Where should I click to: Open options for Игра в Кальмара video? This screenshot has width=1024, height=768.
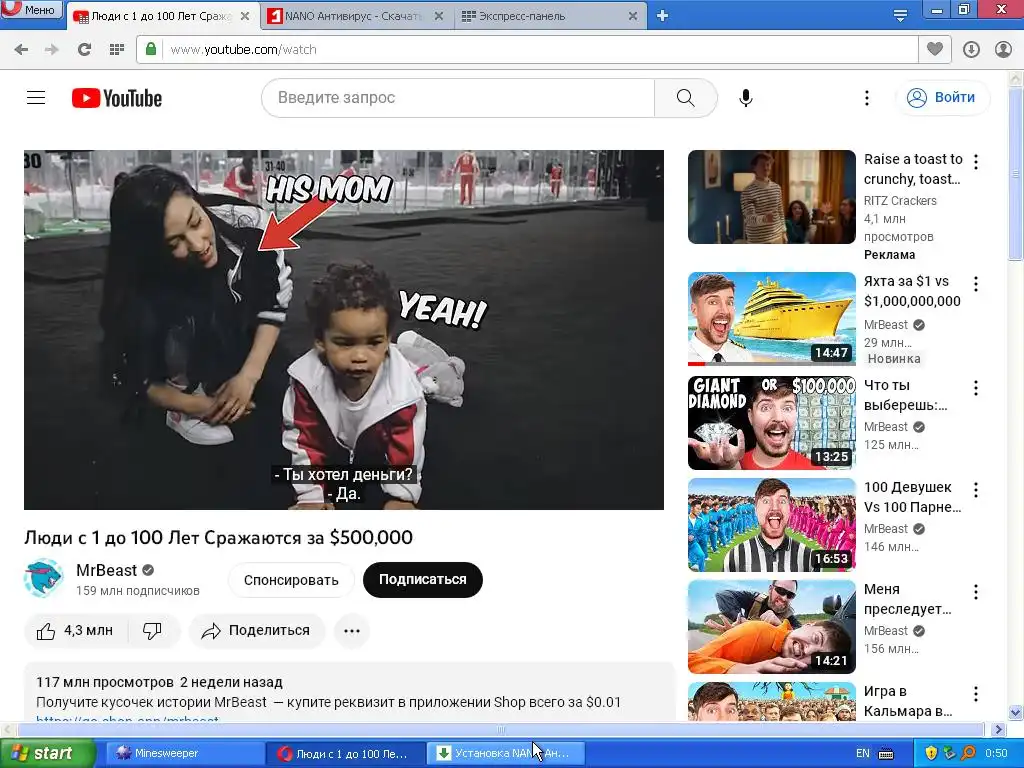976,694
